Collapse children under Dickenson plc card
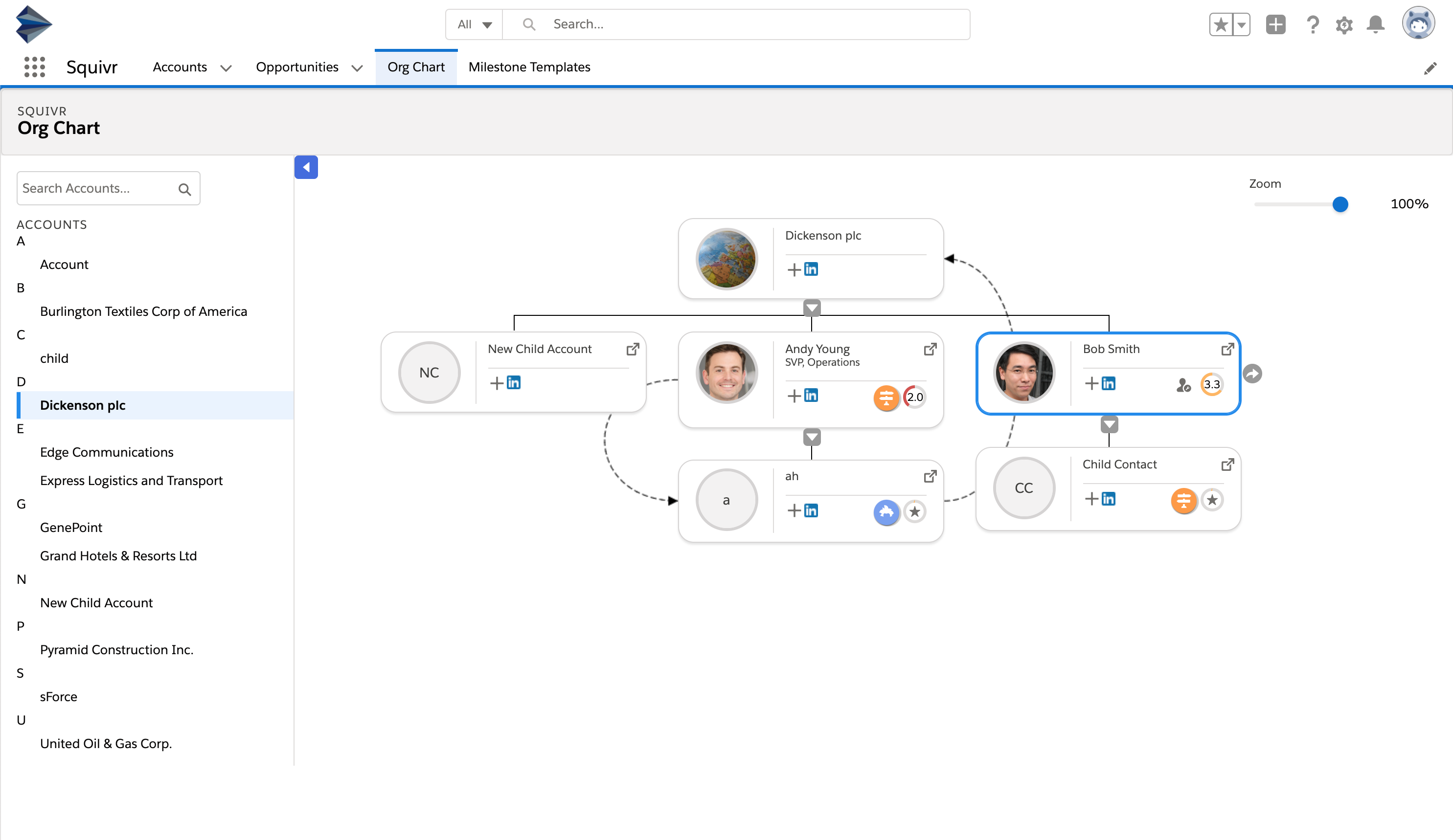The image size is (1453, 840). point(812,308)
